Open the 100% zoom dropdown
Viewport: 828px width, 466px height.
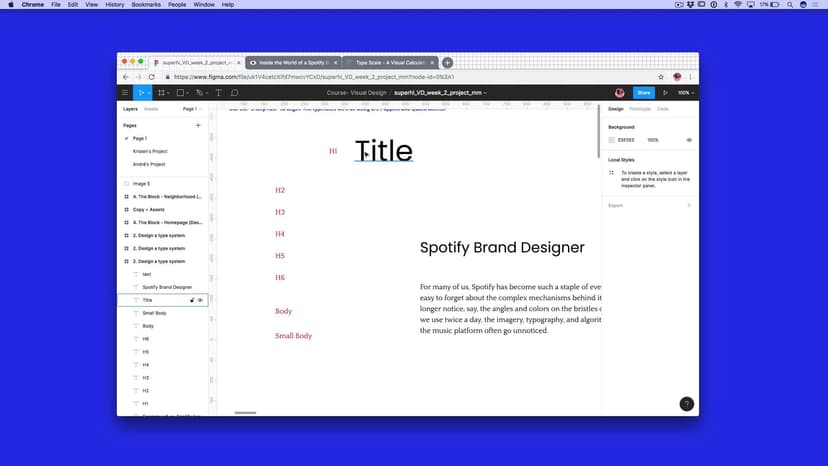[685, 92]
